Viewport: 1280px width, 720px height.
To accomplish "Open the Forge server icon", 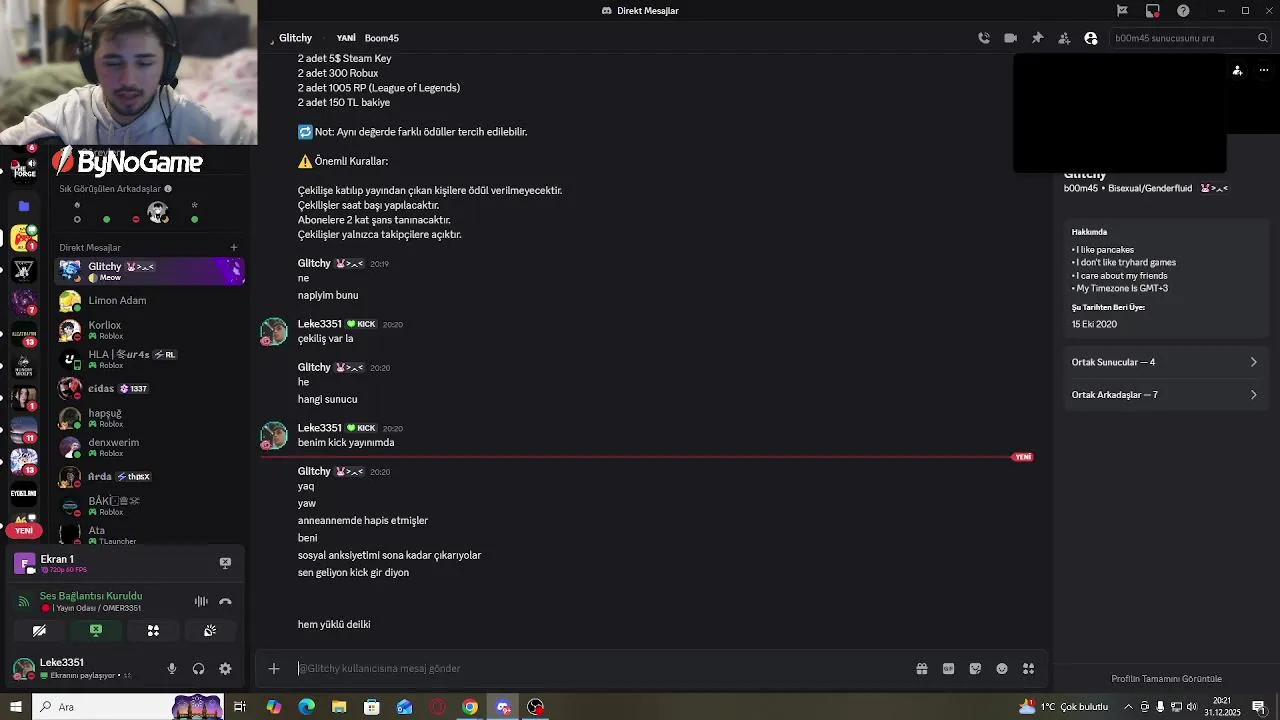I will [24, 169].
